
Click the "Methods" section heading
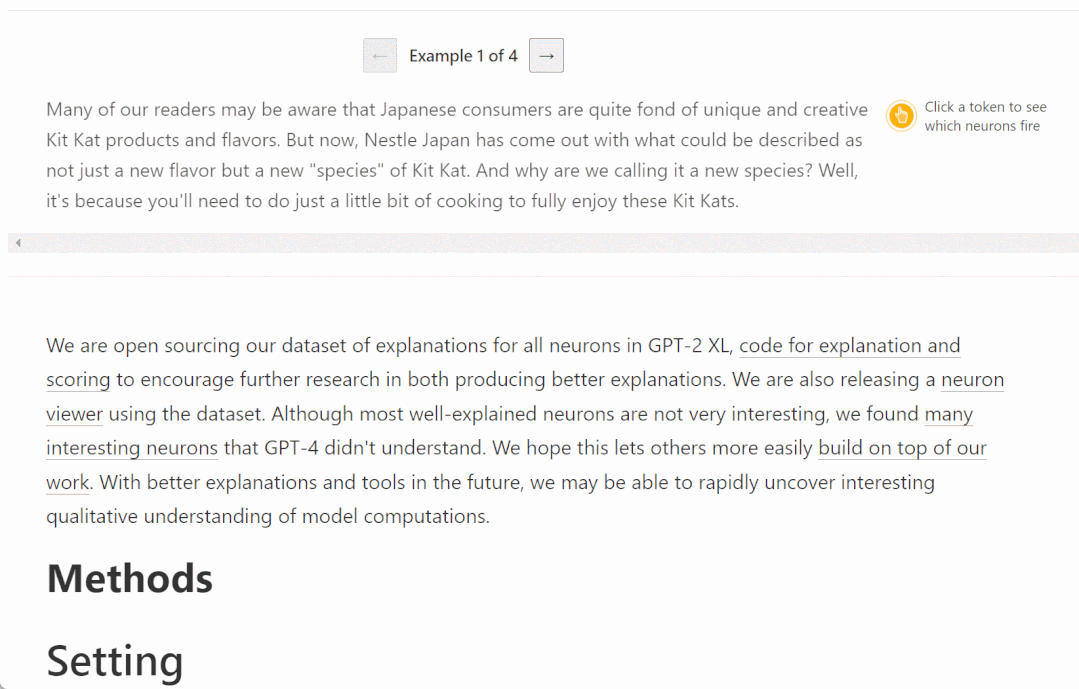click(129, 578)
